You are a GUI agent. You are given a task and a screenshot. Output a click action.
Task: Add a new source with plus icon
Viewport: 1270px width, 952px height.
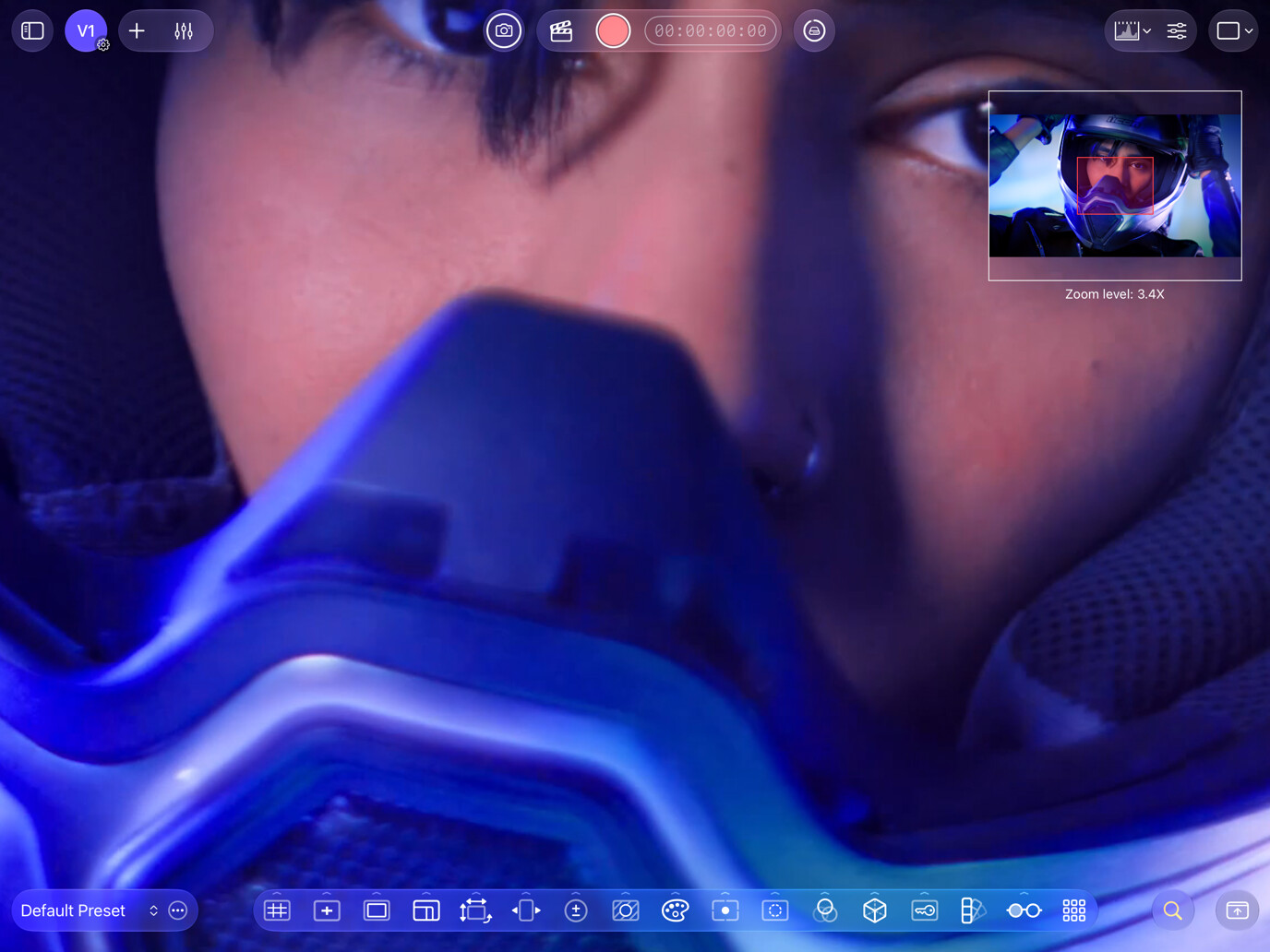[137, 30]
